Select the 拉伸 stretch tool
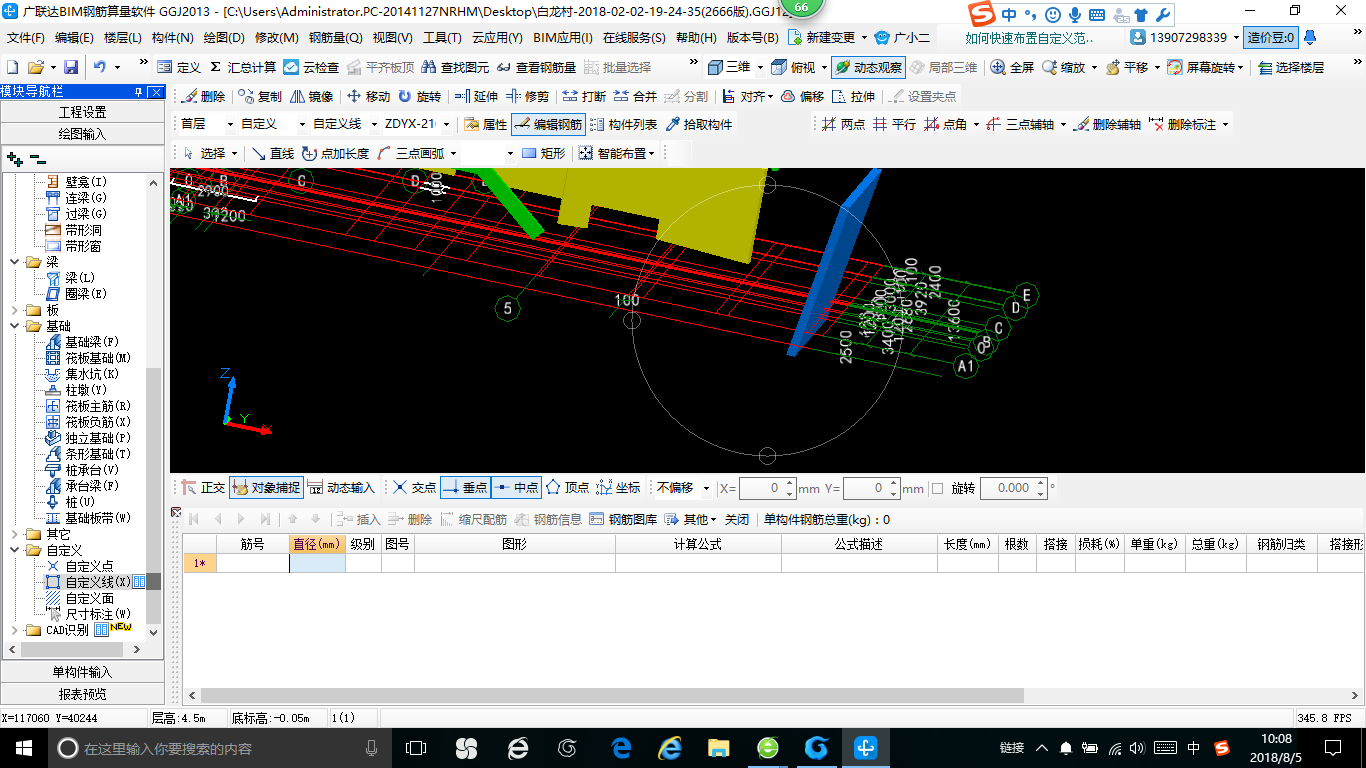Screen dimensions: 1366x768 [x=853, y=97]
